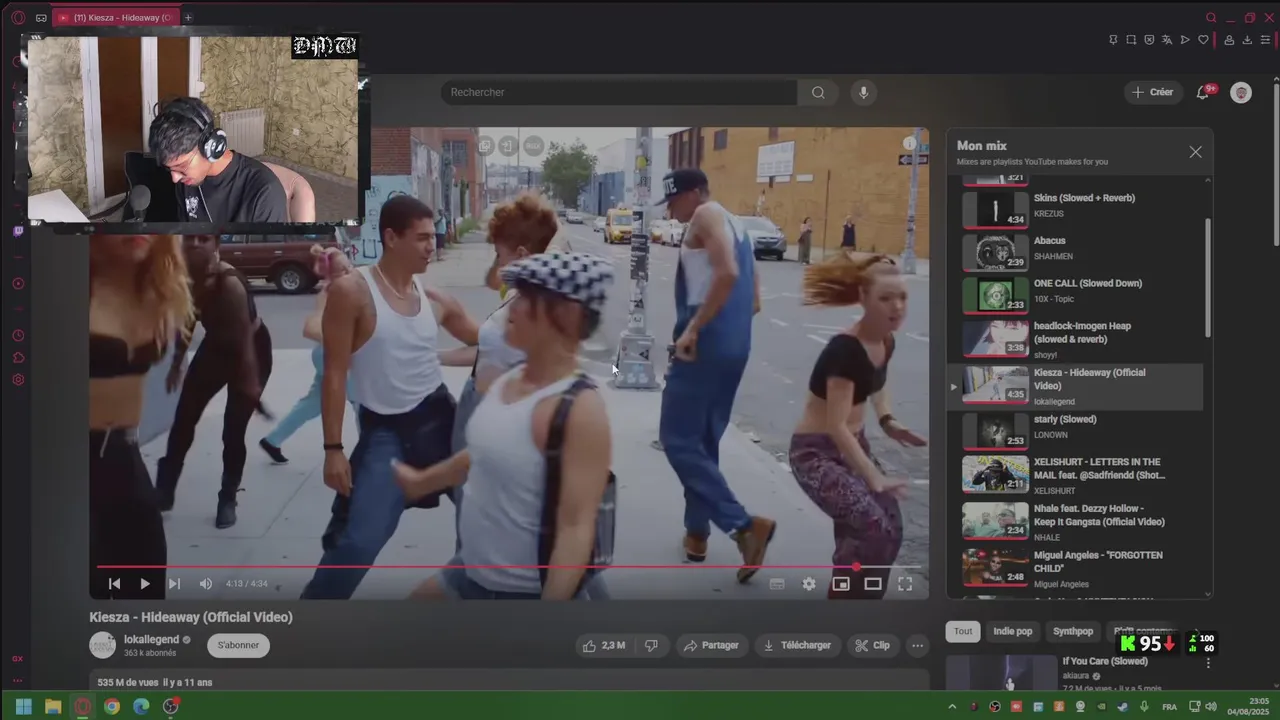This screenshot has width=1280, height=720.
Task: Open options for If You Care video
Action: click(x=1208, y=663)
